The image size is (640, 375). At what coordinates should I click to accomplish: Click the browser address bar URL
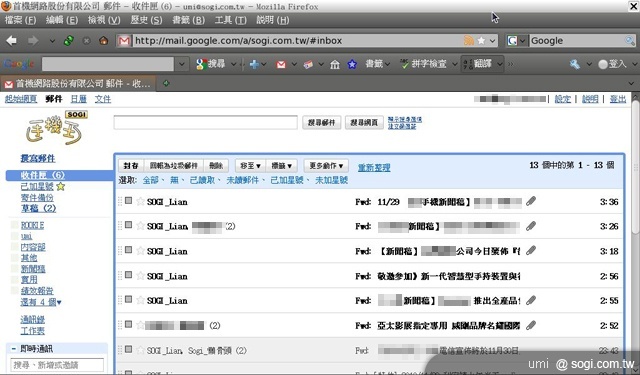tap(238, 41)
